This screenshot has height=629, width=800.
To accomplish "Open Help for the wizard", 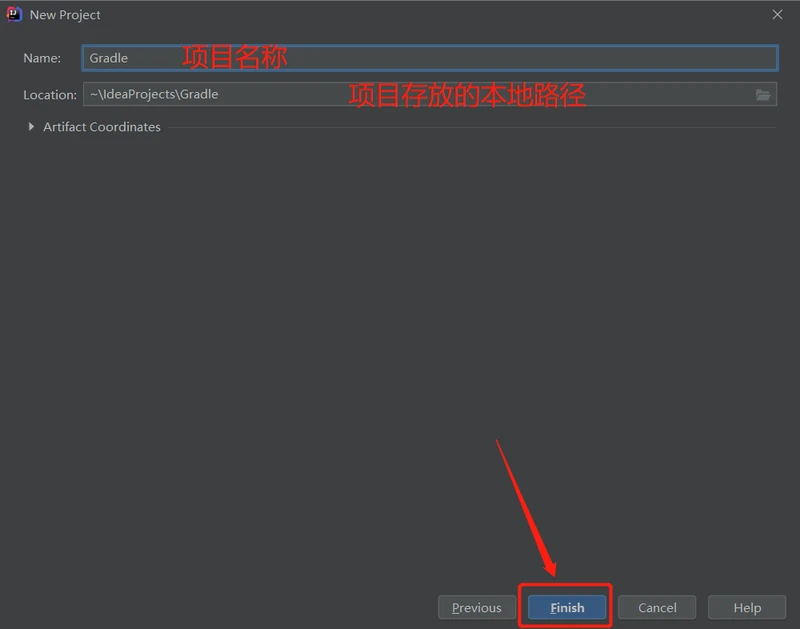I will (746, 607).
